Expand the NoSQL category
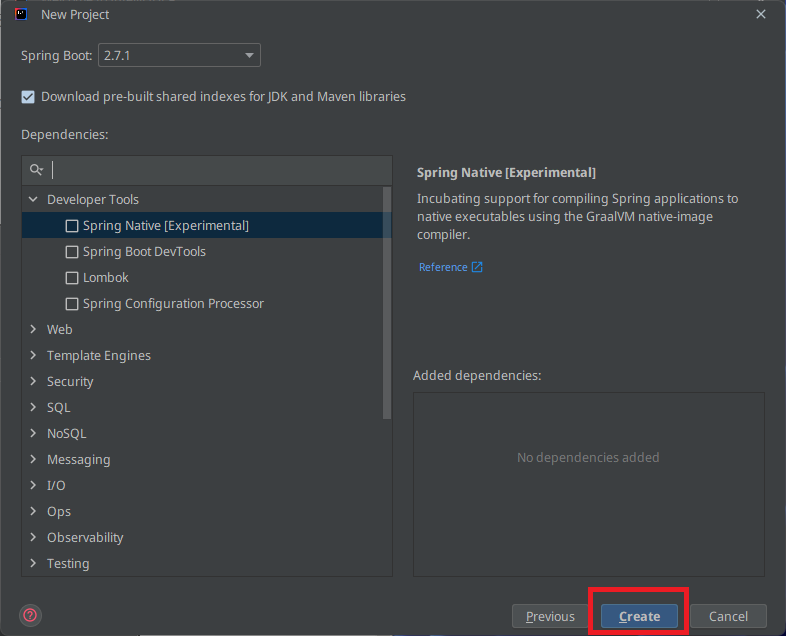This screenshot has width=786, height=636. coord(33,433)
